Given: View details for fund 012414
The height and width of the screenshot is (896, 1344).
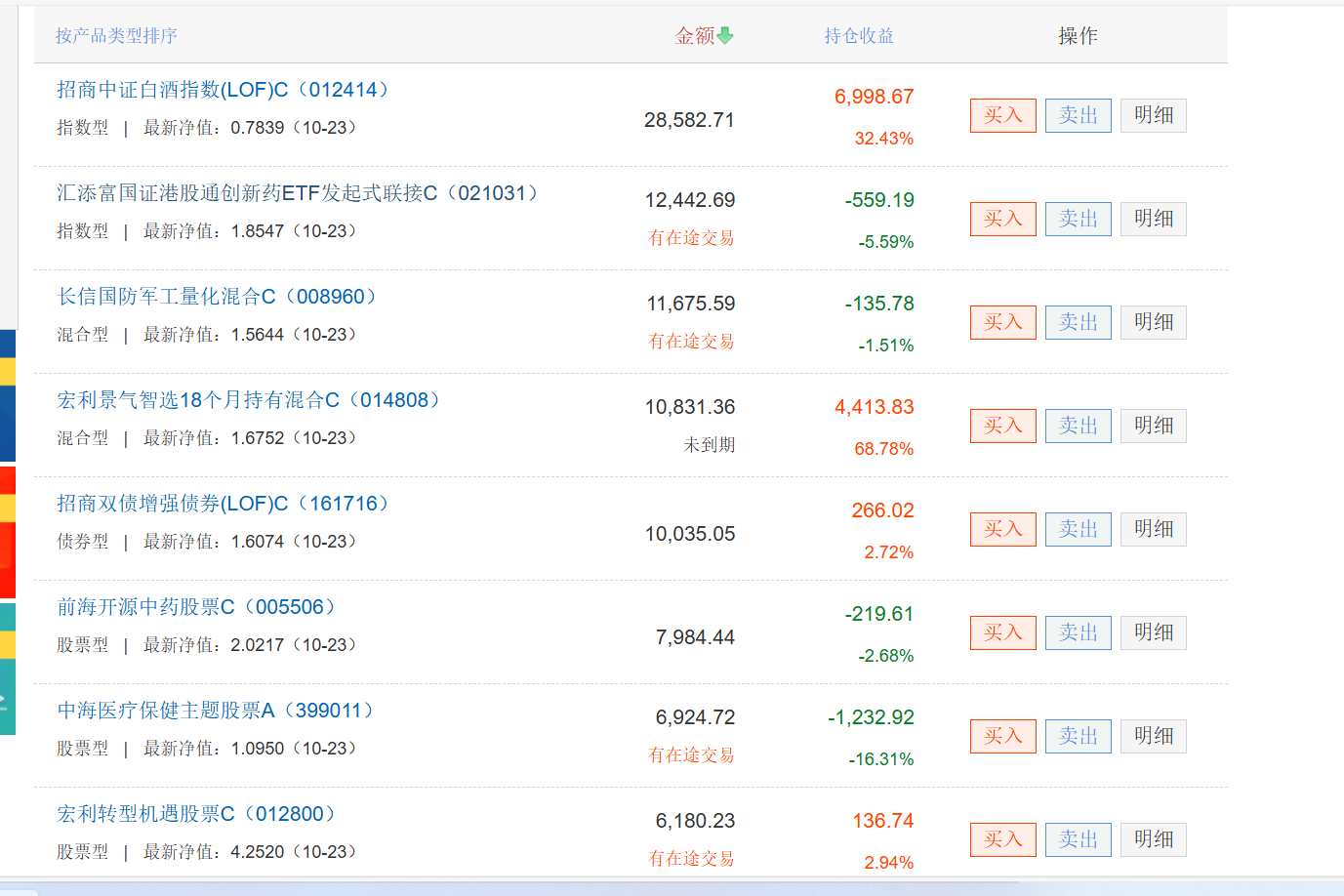Looking at the screenshot, I should 1154,115.
